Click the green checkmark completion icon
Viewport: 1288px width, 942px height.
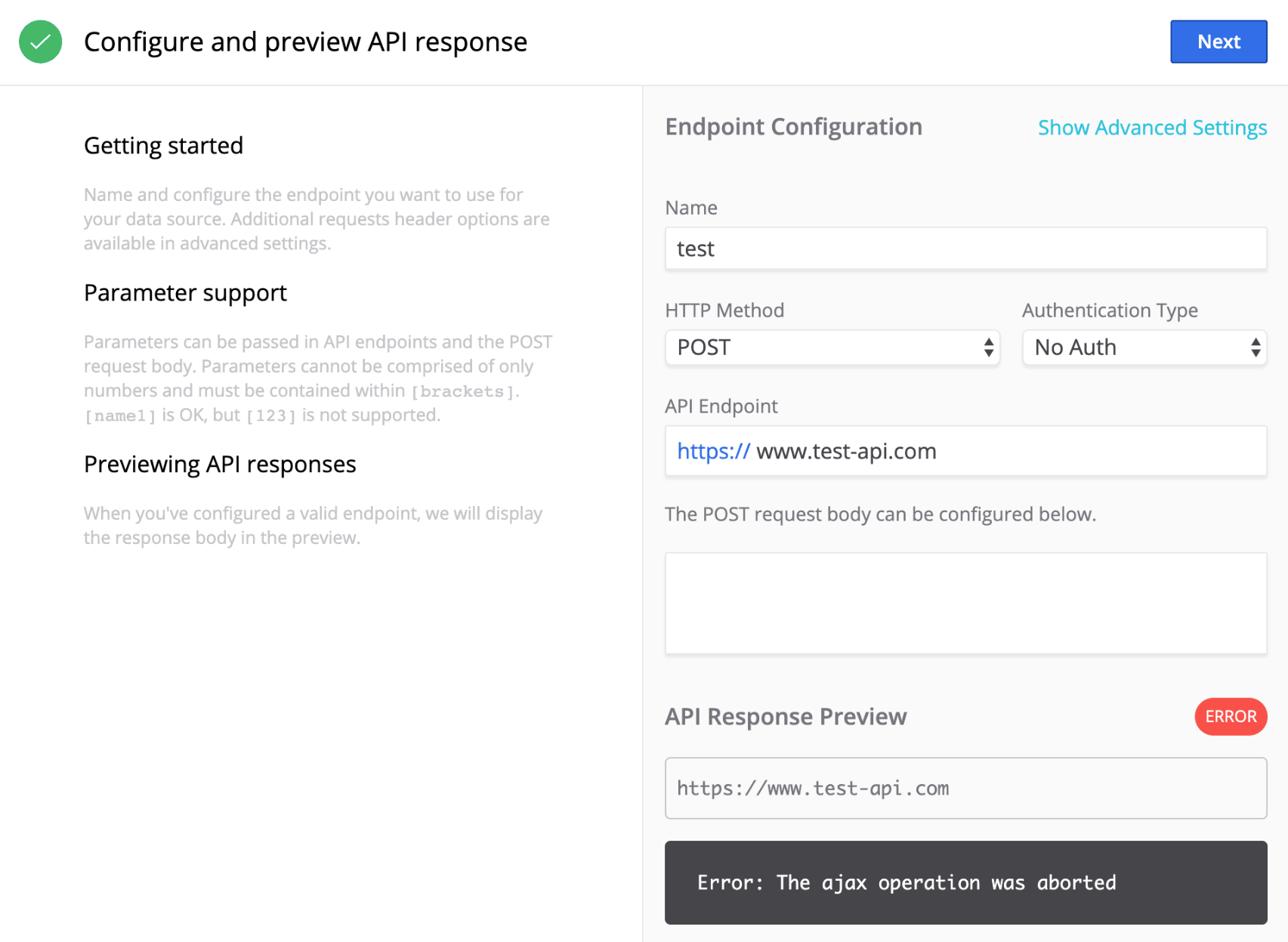coord(39,42)
